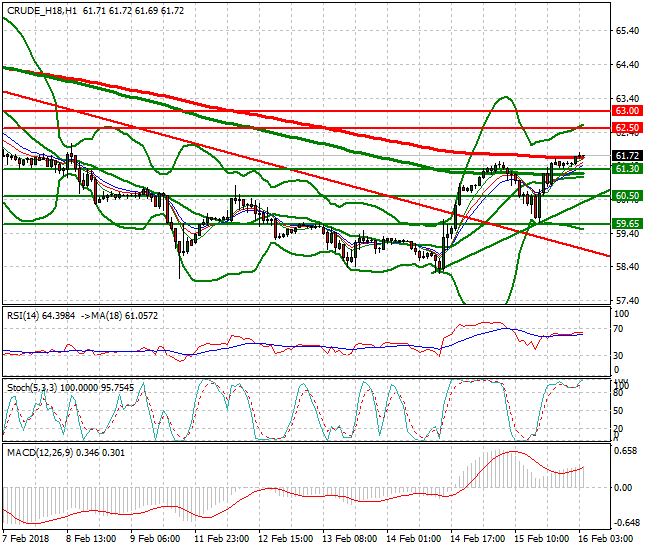Screen dimensions: 650x550
Task: Click the 13 Feb 08:00 time label
Action: [x=349, y=539]
